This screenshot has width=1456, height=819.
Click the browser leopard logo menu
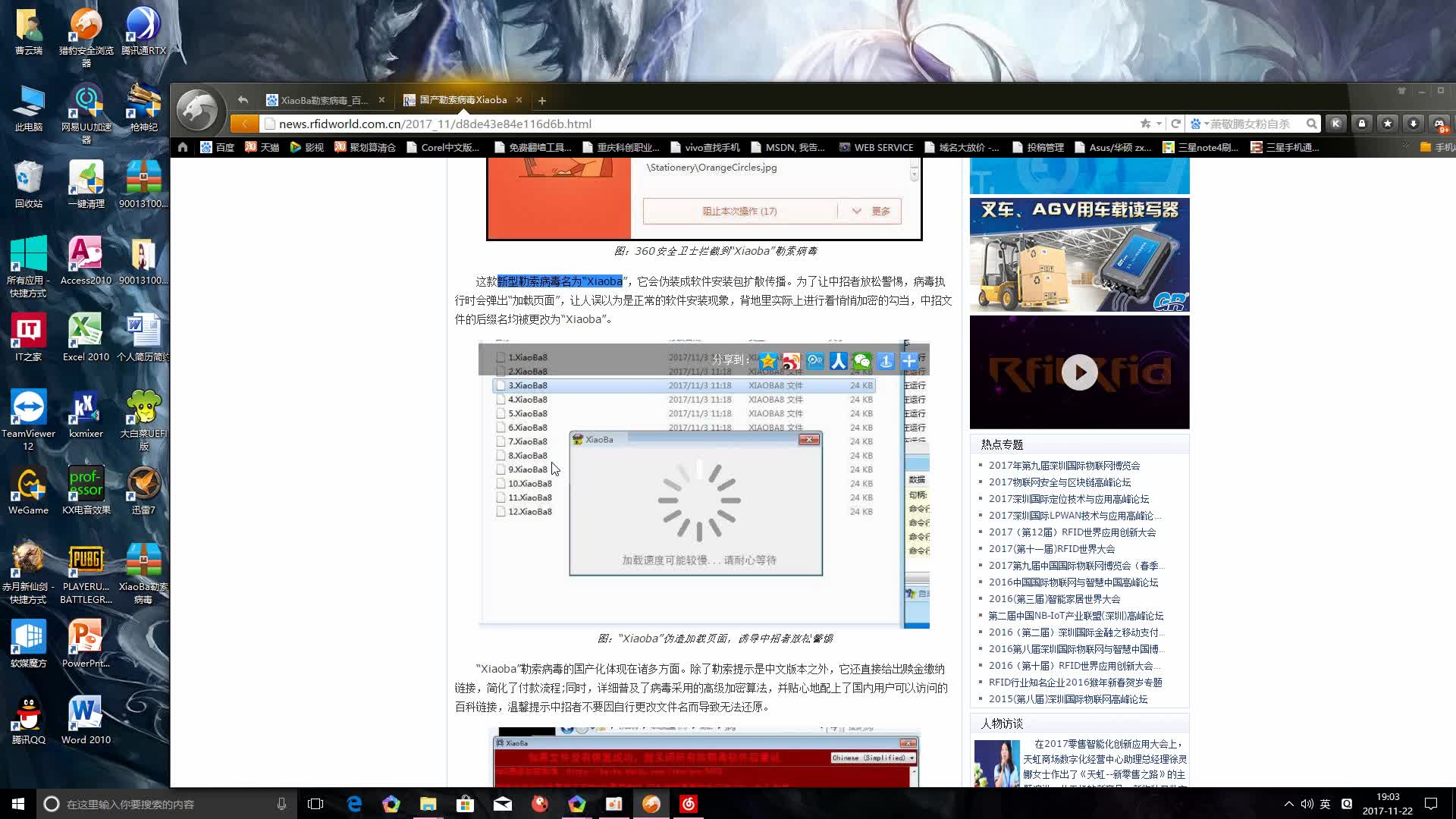point(198,110)
